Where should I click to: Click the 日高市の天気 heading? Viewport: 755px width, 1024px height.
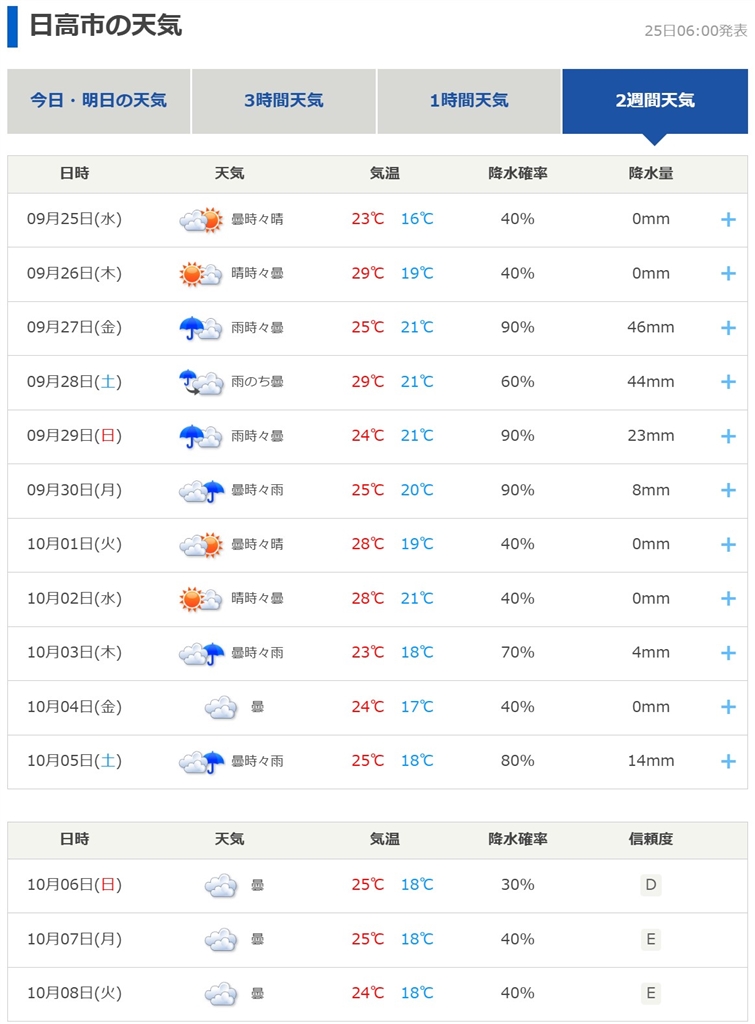(105, 26)
